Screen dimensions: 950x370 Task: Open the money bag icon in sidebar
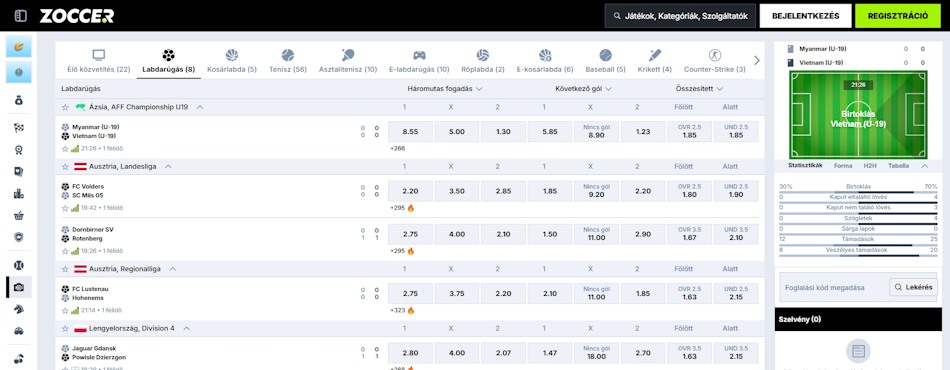click(x=19, y=101)
